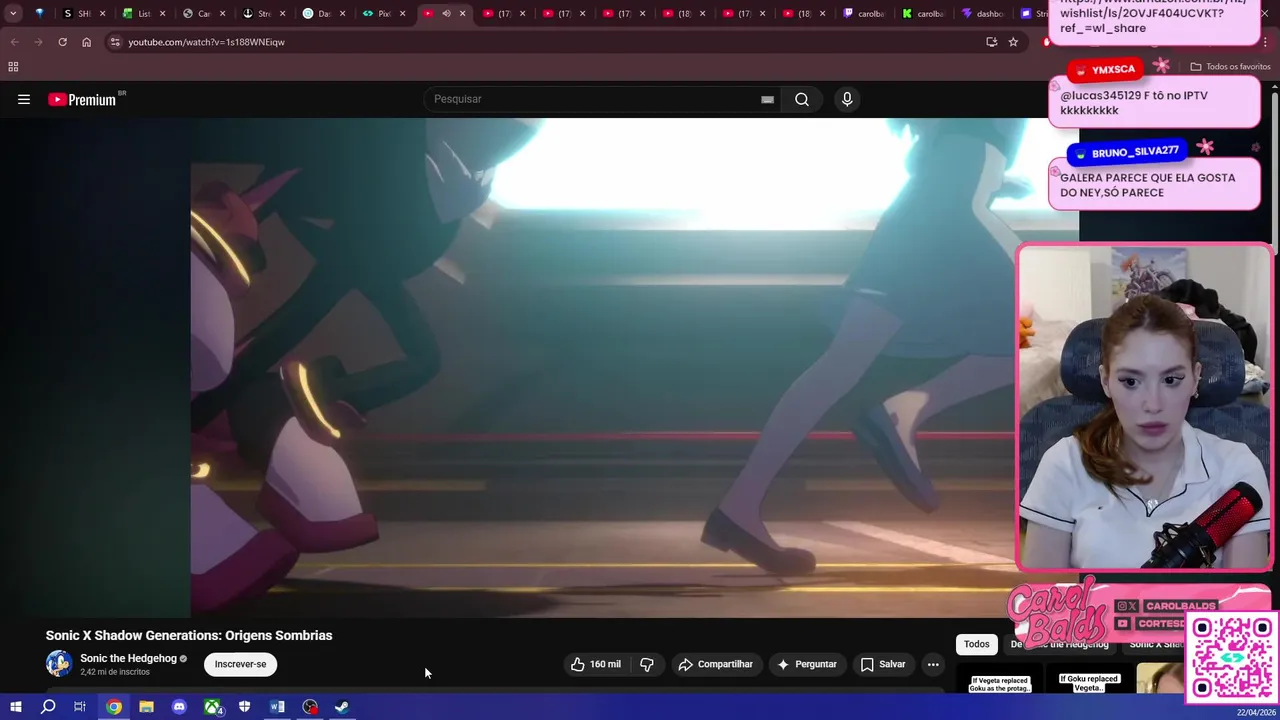Open the YouTube guide hamburger menu

[x=24, y=99]
